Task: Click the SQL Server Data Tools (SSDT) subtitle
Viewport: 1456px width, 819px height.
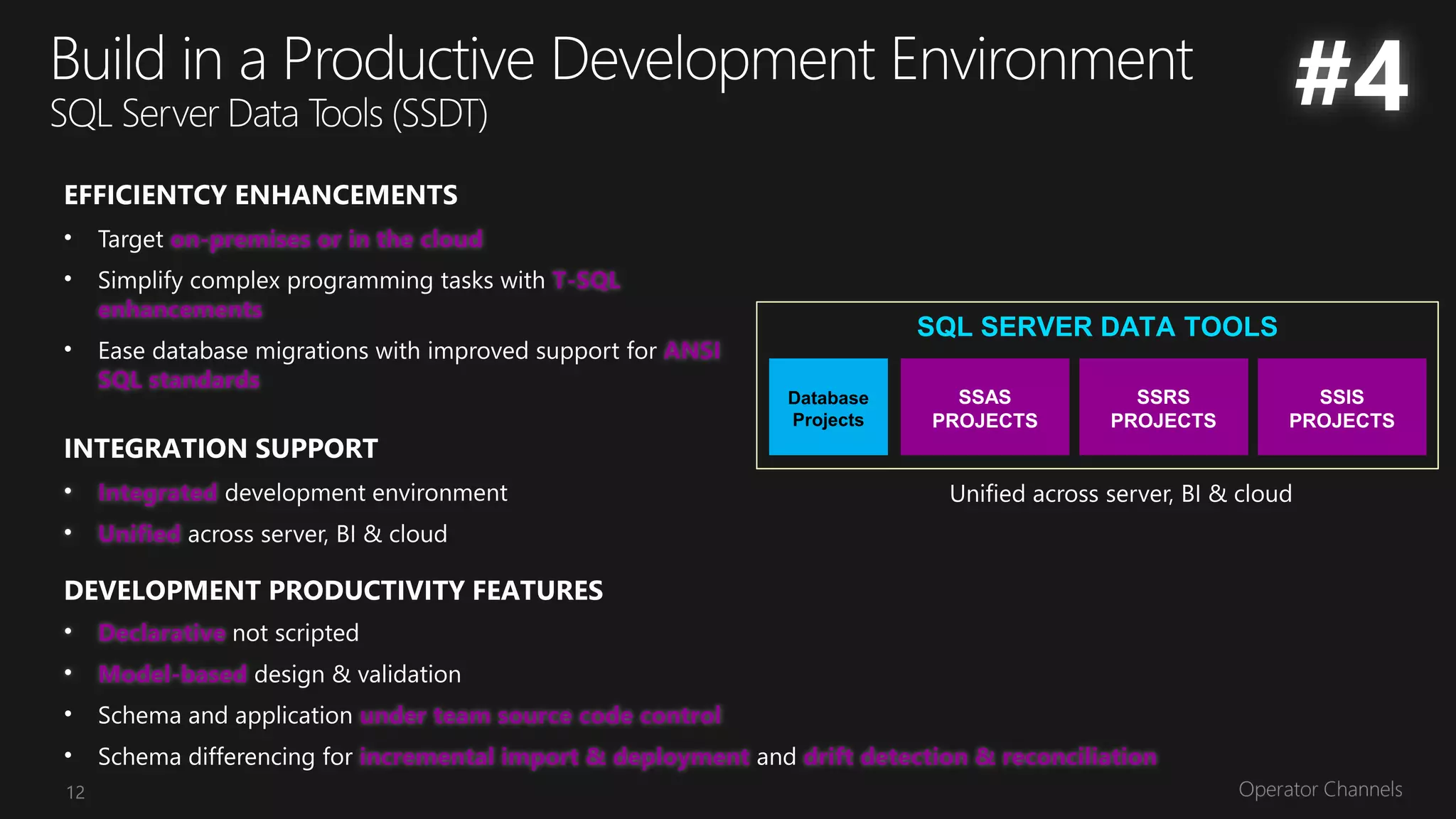Action: point(269,114)
